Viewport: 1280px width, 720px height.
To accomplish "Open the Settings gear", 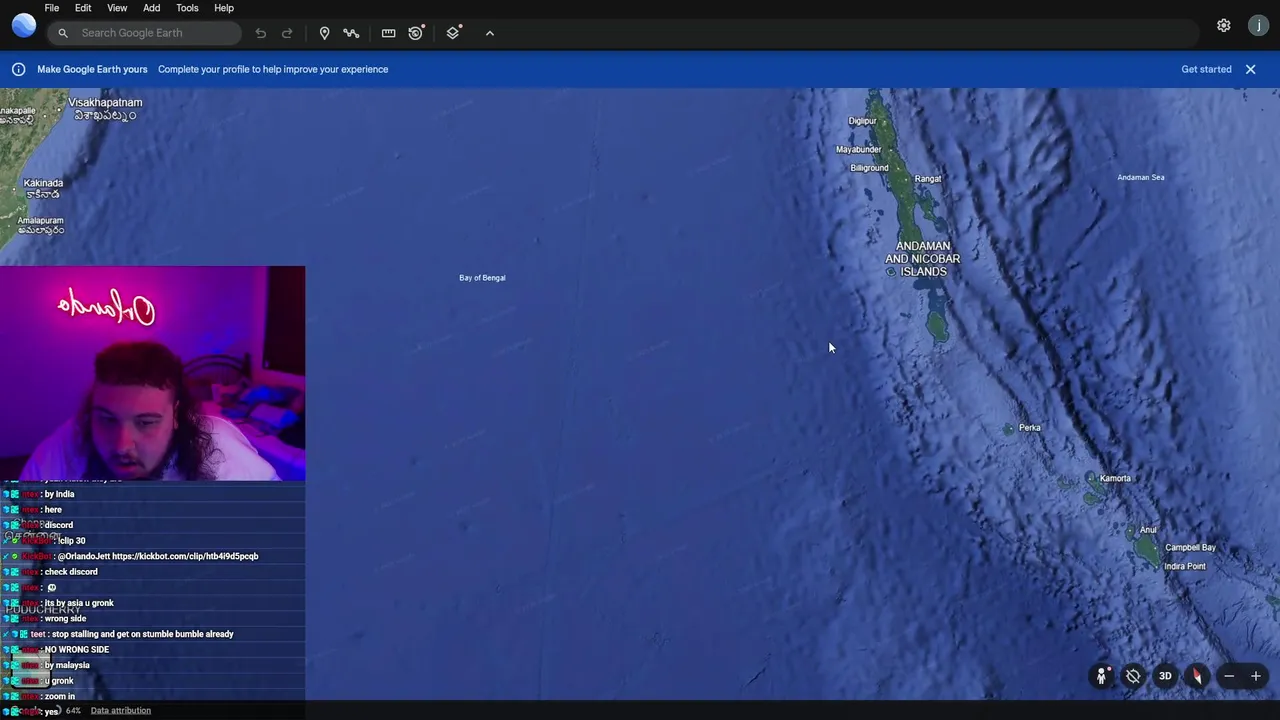I will (1224, 26).
